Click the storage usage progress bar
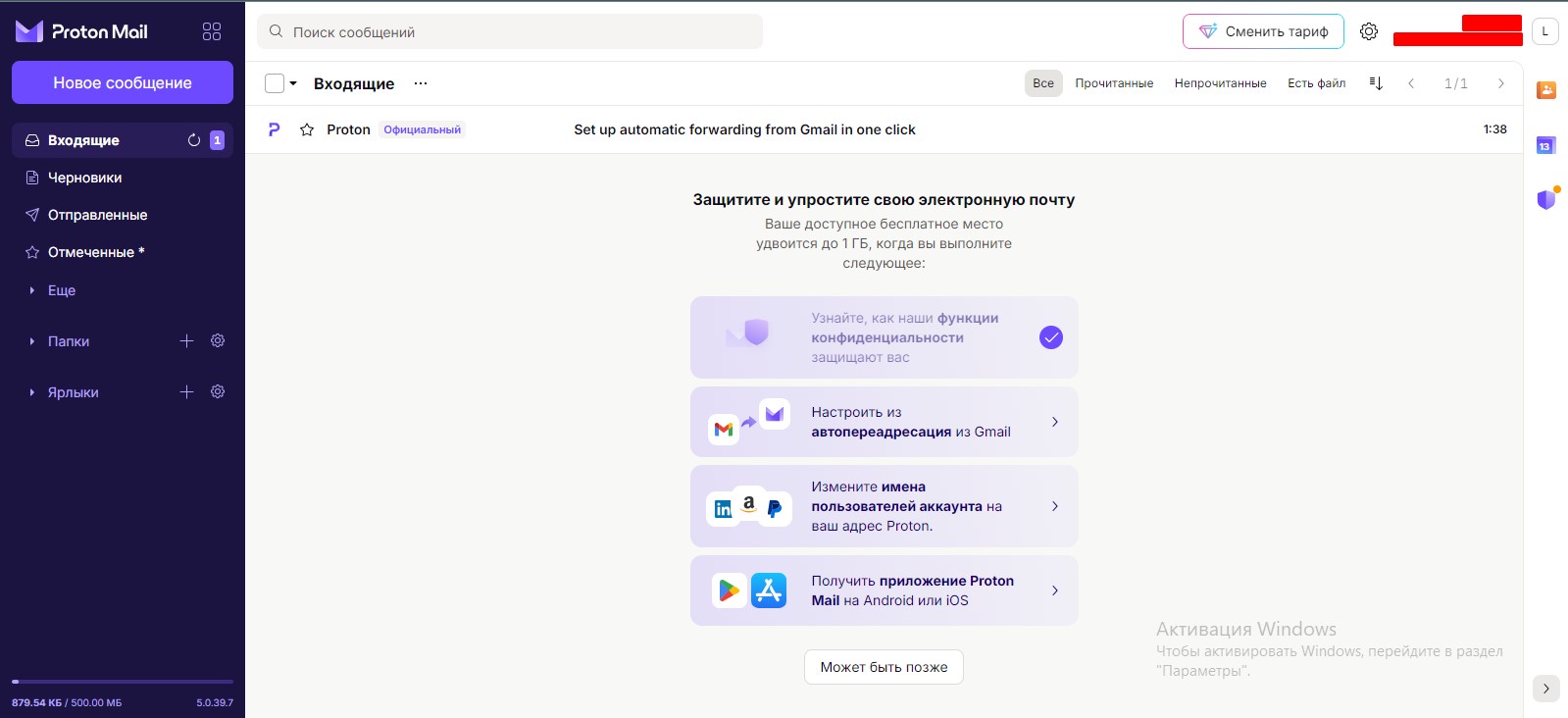The image size is (1568, 718). (123, 681)
